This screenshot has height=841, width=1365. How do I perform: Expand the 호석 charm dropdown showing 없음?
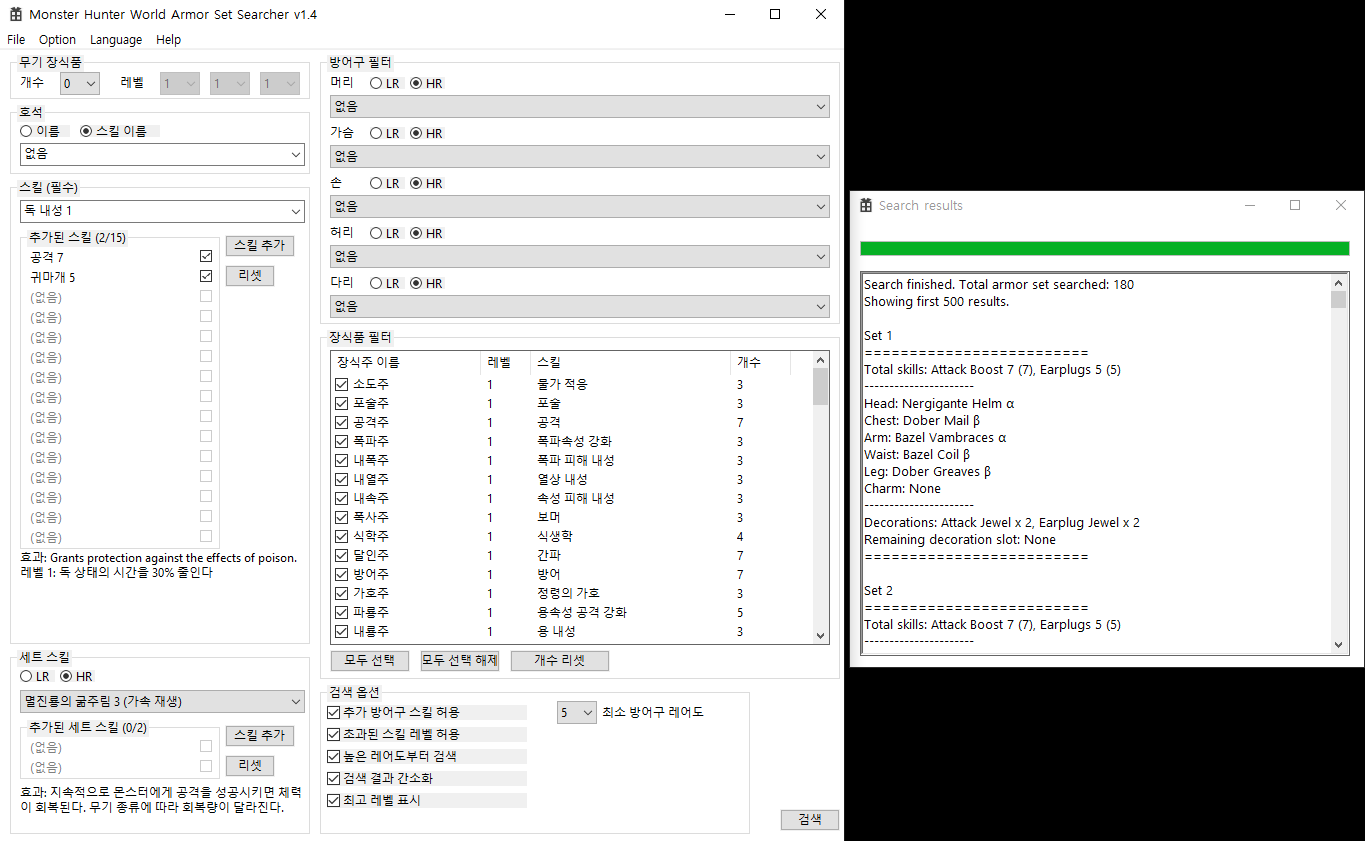[x=162, y=154]
